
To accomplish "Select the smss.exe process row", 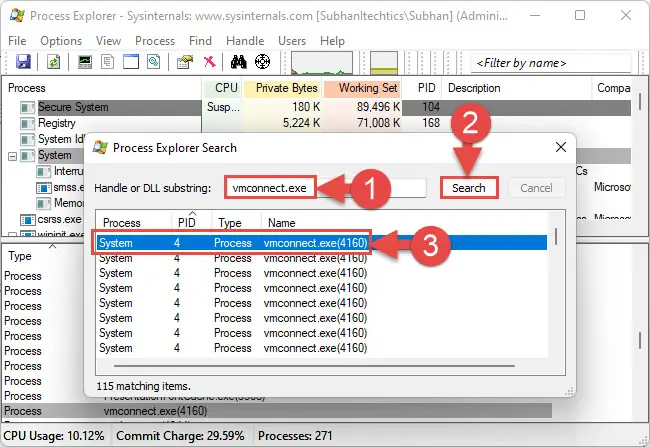I will tap(68, 187).
